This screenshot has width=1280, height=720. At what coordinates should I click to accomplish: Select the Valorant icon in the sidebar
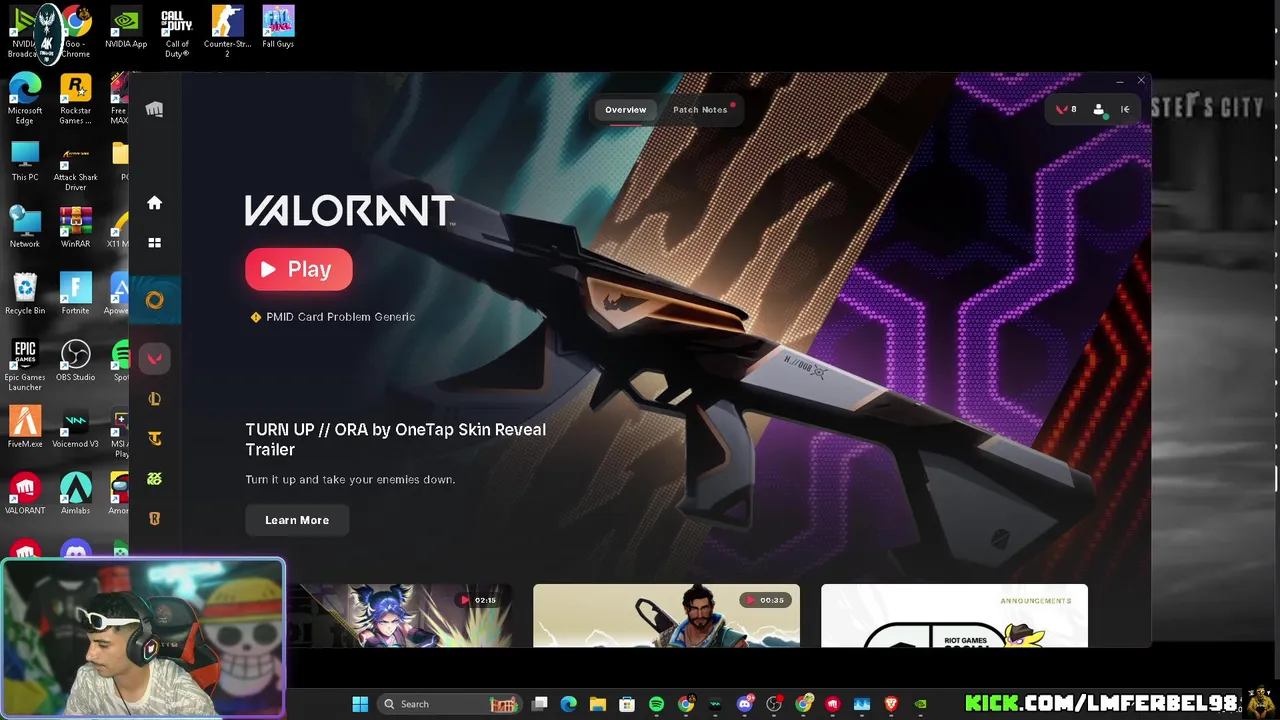[x=154, y=358]
